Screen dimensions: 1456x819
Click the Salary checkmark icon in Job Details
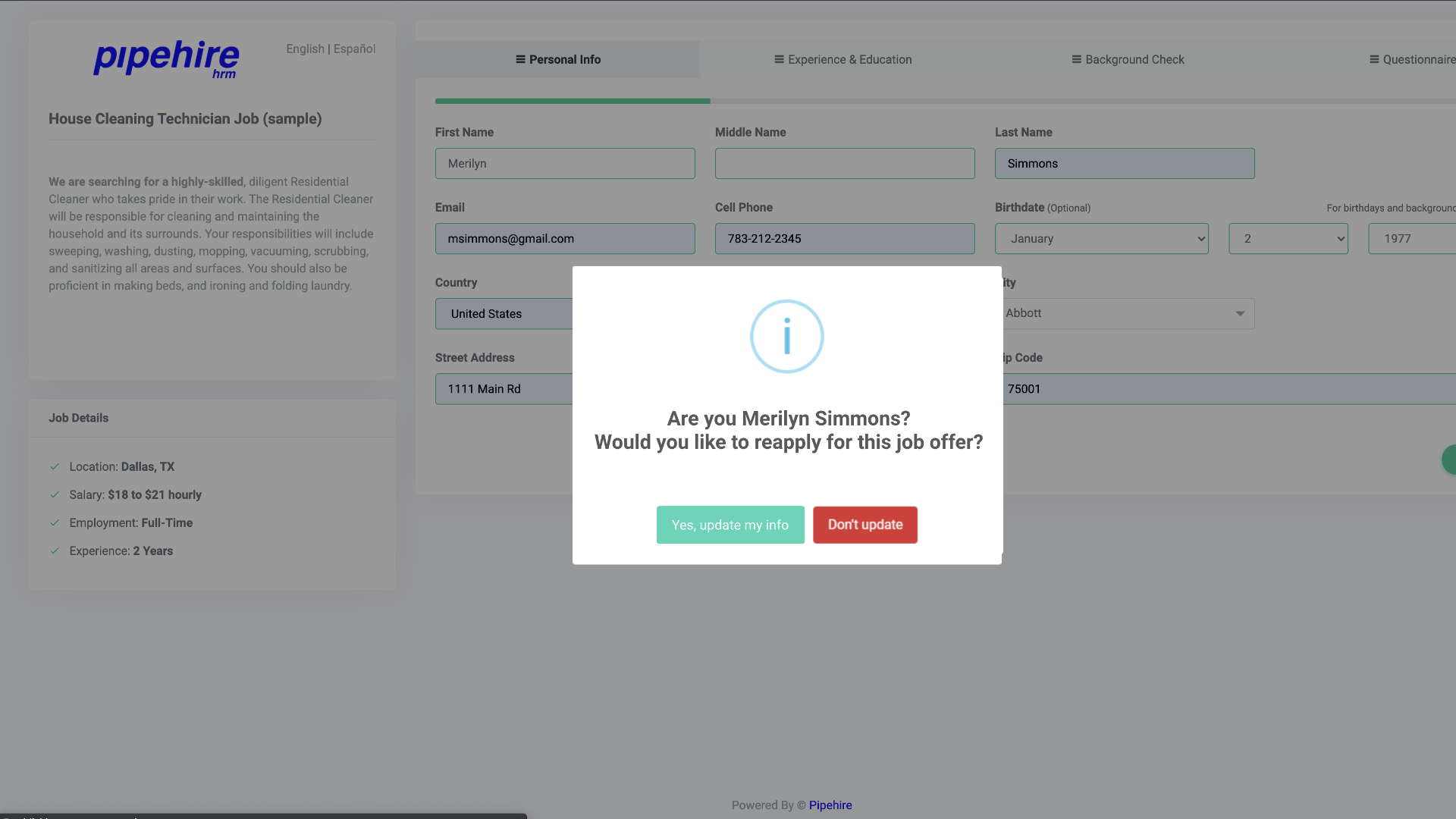55,494
